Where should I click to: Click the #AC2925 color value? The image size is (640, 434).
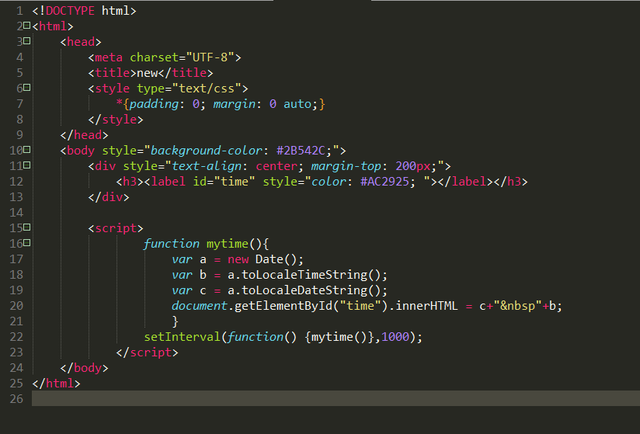pos(384,182)
